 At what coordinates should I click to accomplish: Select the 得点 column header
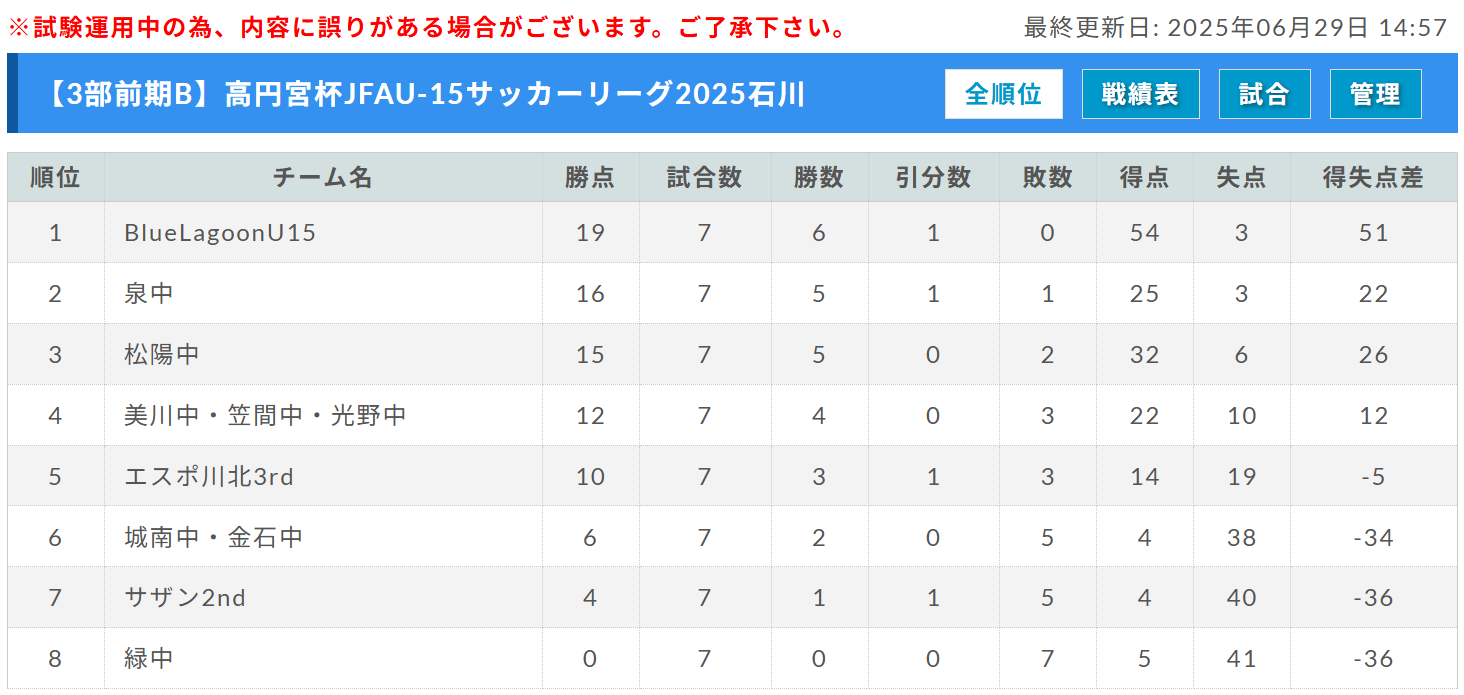[x=1144, y=178]
